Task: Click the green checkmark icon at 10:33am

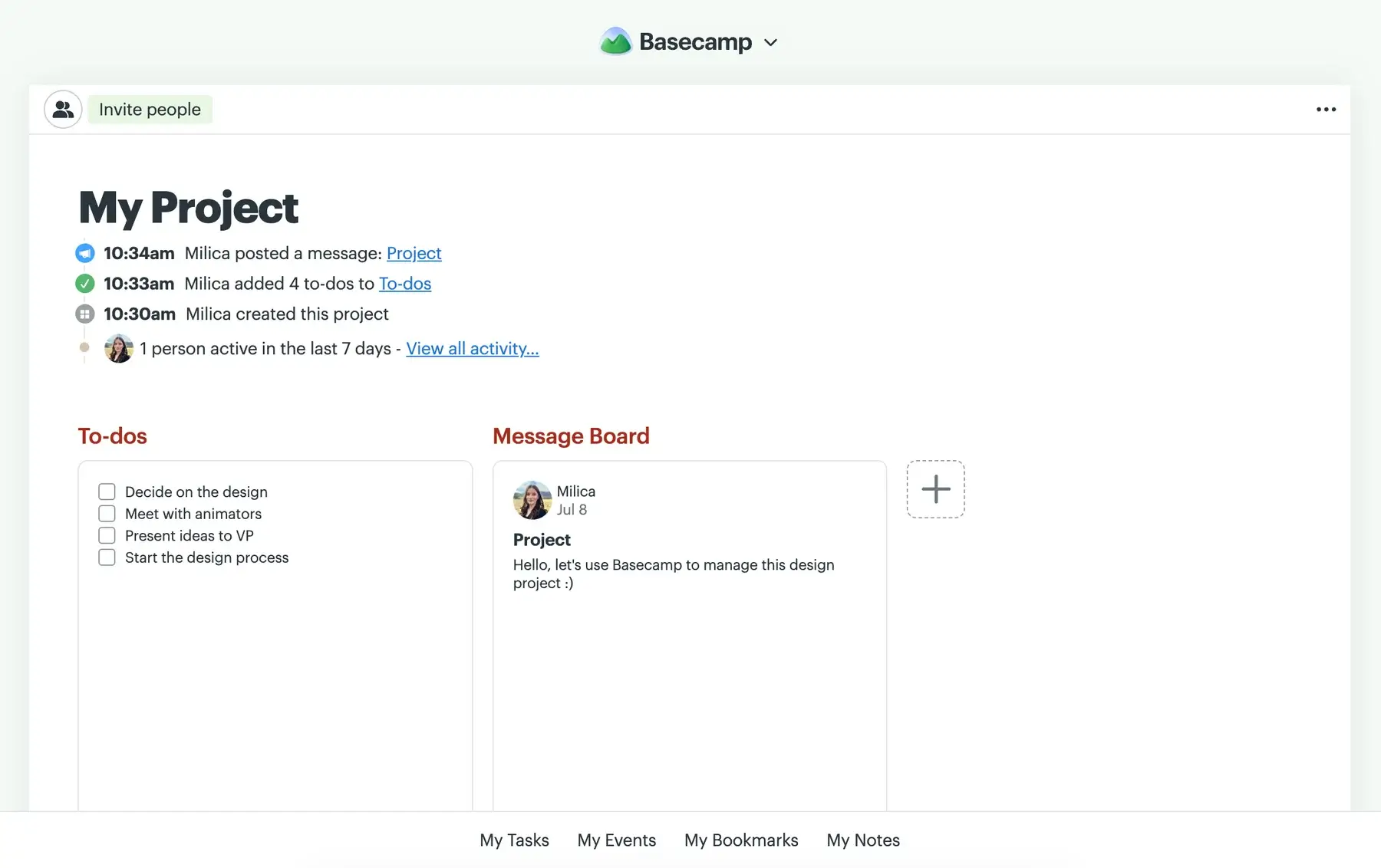Action: (85, 284)
